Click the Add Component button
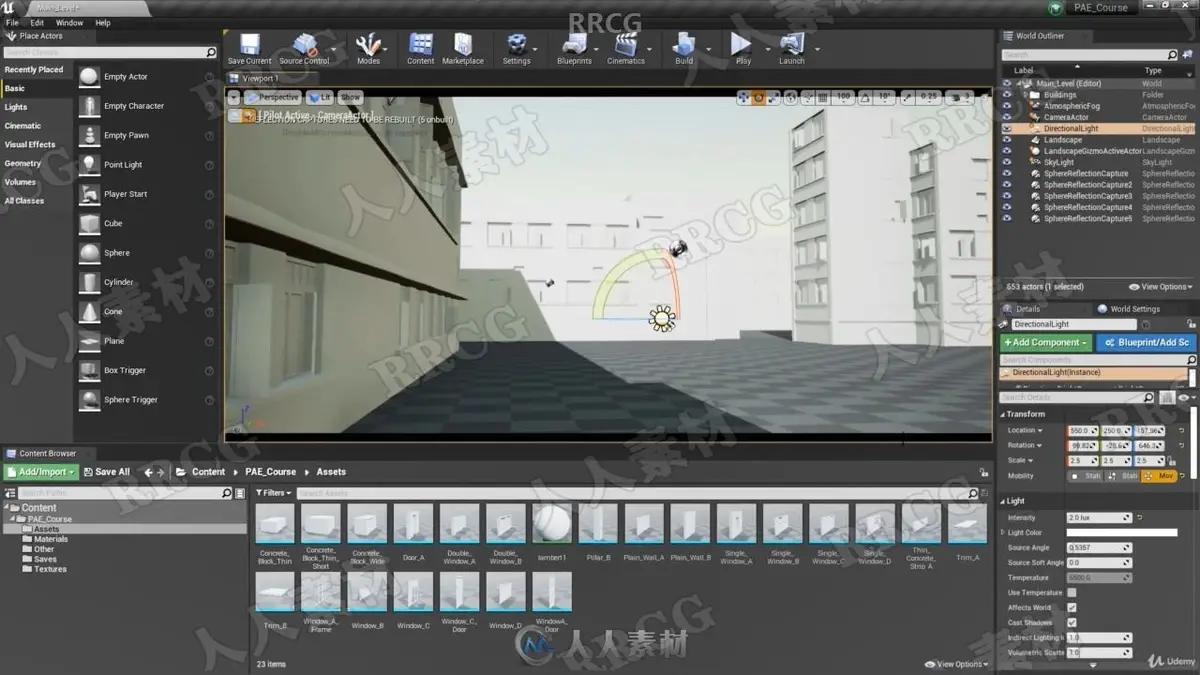The width and height of the screenshot is (1200, 675). (x=1046, y=342)
